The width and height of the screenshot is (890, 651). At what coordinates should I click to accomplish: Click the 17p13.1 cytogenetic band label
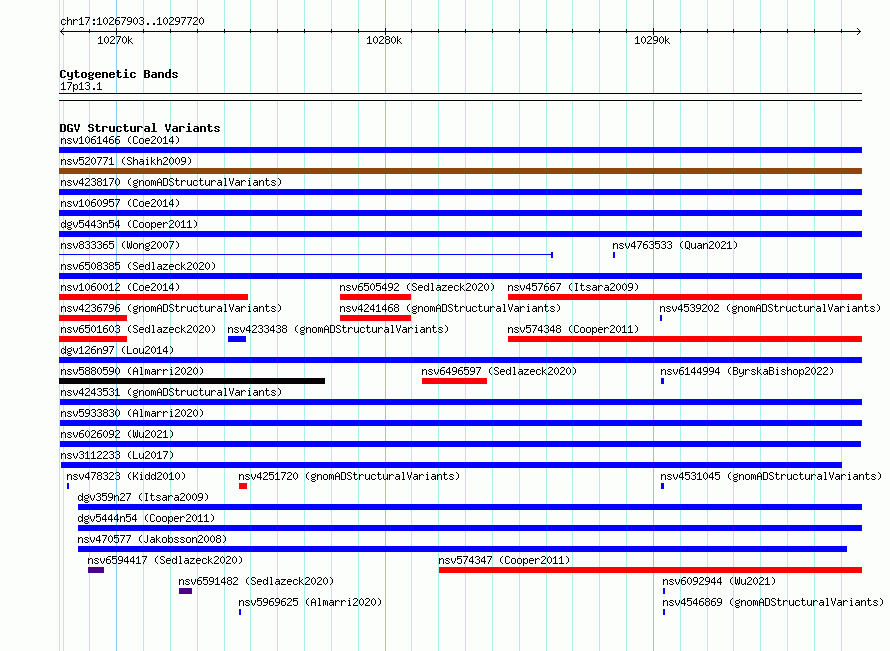click(81, 86)
